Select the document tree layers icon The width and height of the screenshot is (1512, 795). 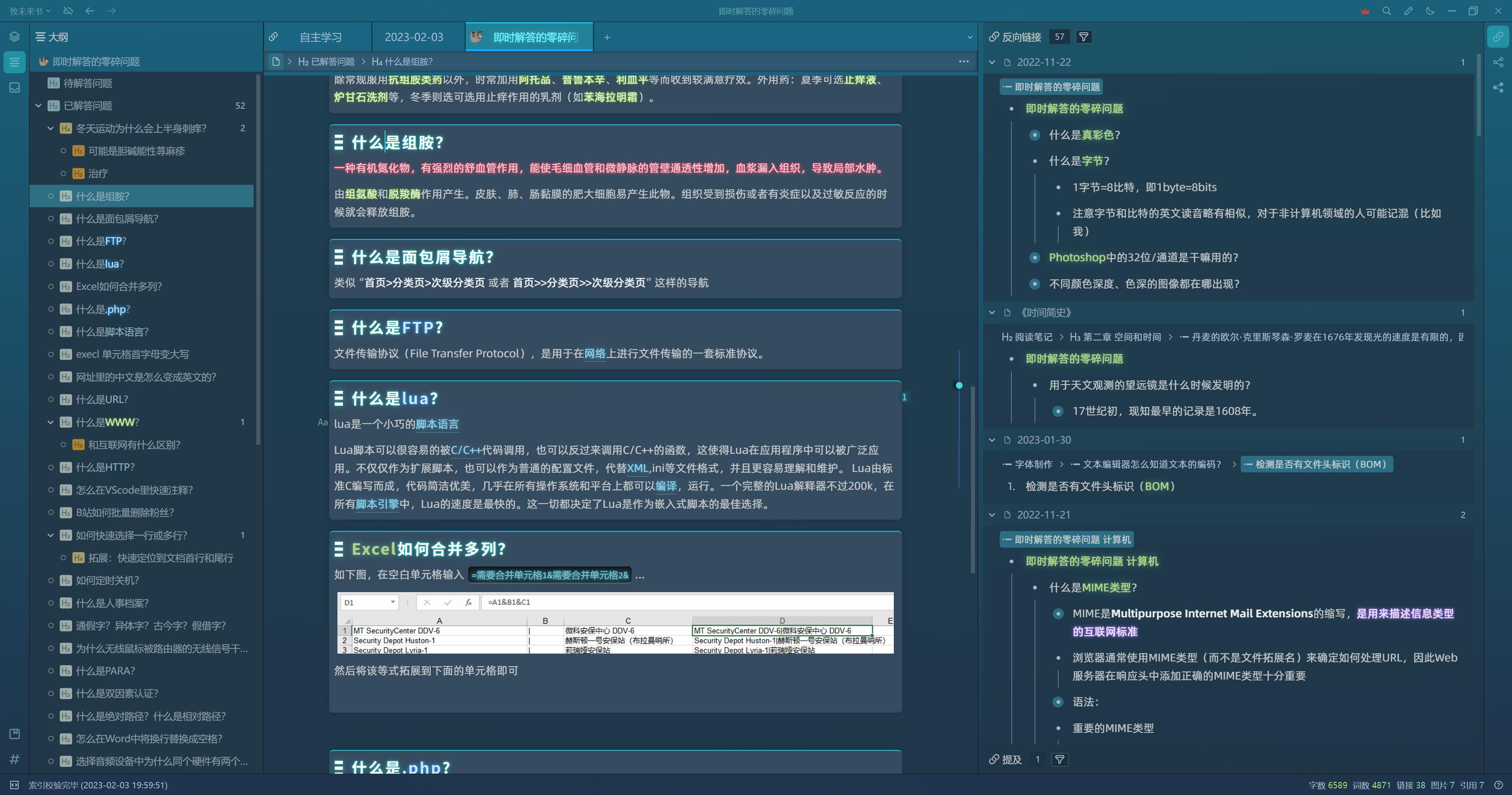(14, 36)
